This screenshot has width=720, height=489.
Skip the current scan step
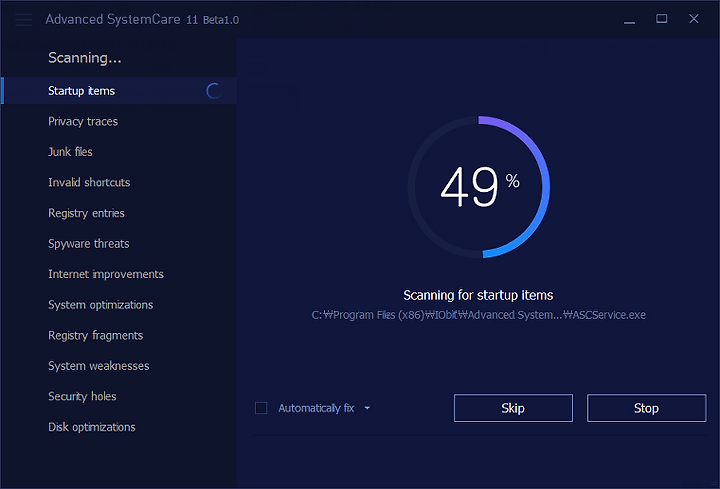(x=513, y=408)
